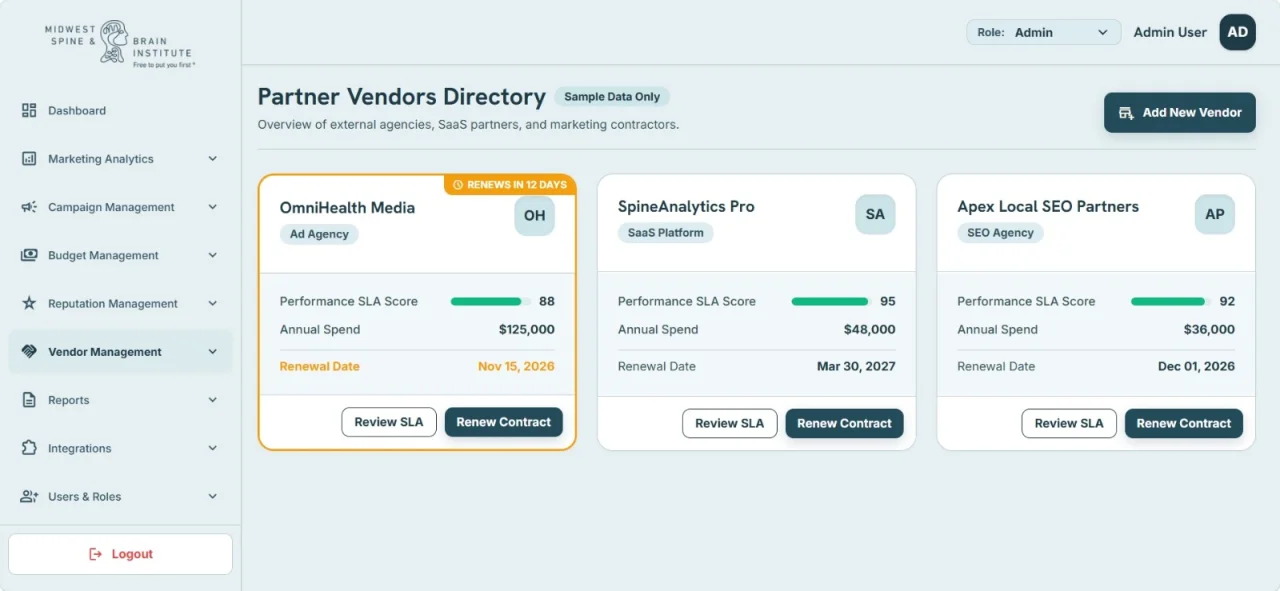Expand the Users & Roles chevron
The width and height of the screenshot is (1280, 591).
[212, 496]
